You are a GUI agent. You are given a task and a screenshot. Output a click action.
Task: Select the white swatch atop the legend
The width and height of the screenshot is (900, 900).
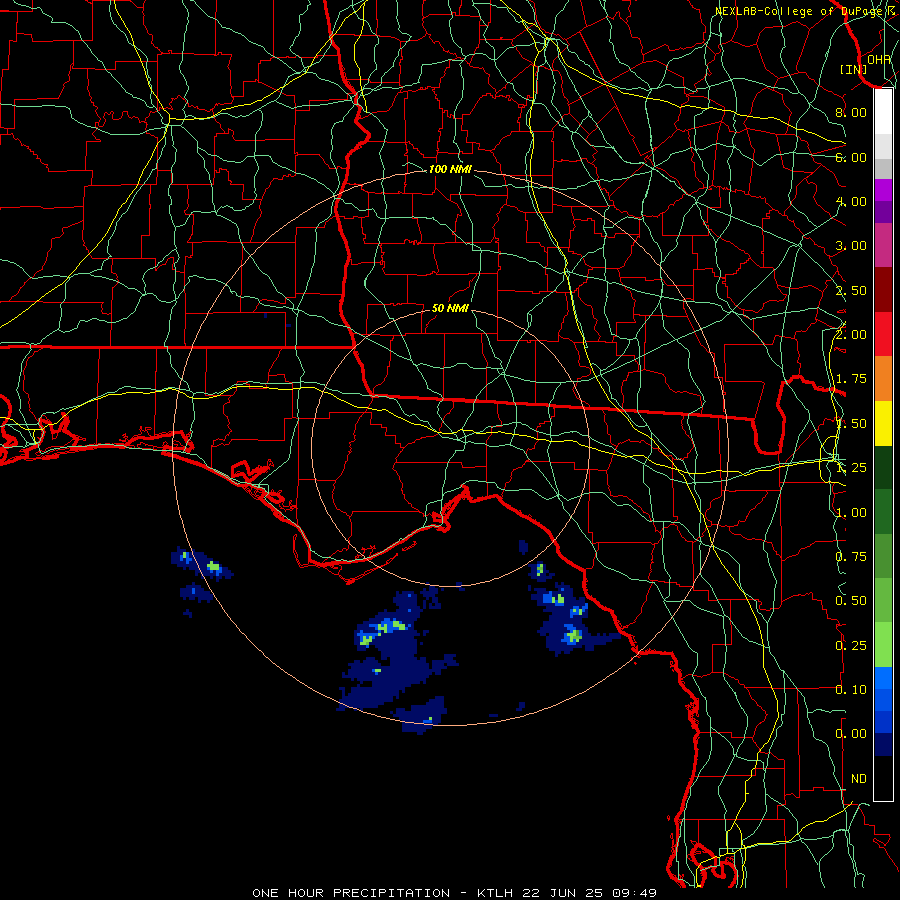tap(883, 112)
